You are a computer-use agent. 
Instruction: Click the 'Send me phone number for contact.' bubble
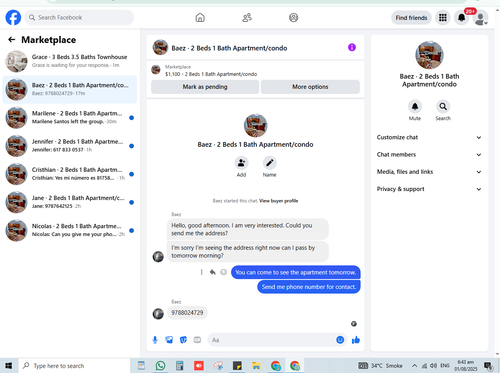tap(309, 287)
